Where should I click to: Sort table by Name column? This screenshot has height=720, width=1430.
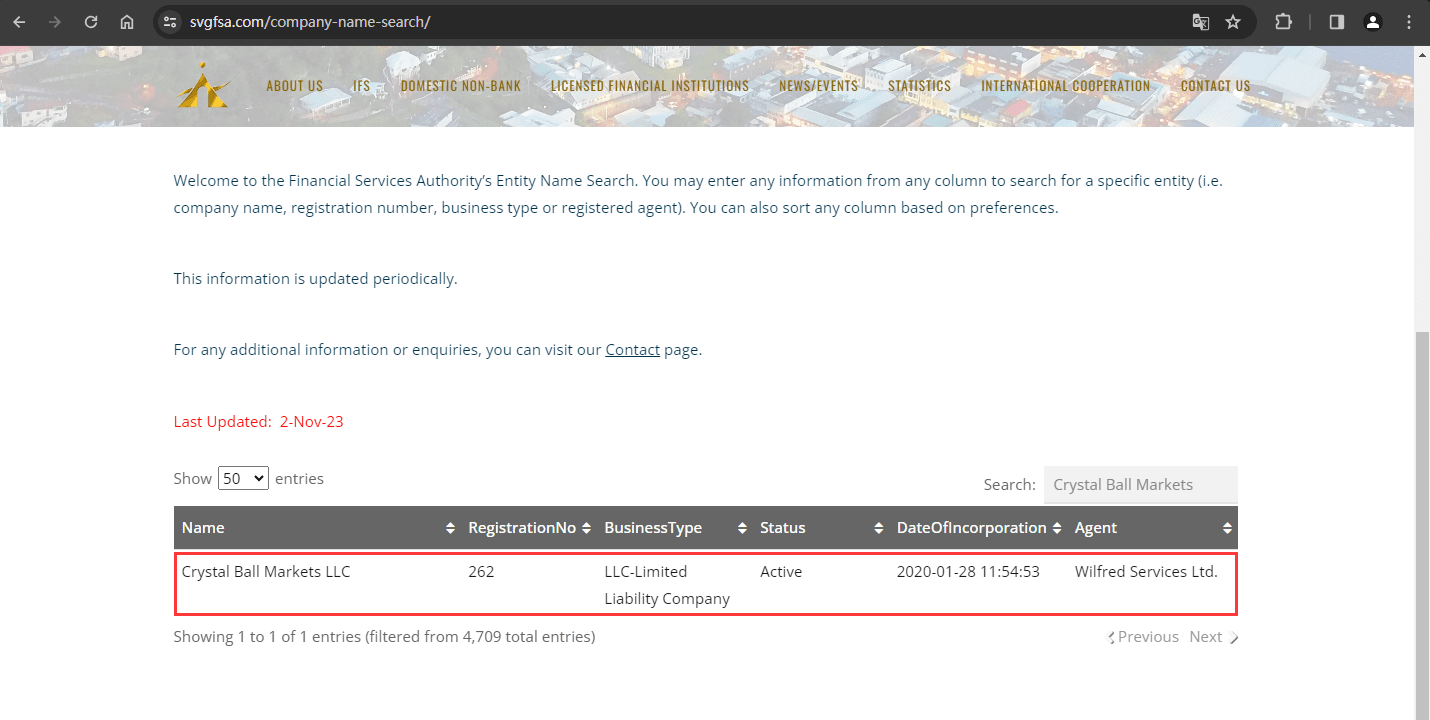tap(317, 528)
